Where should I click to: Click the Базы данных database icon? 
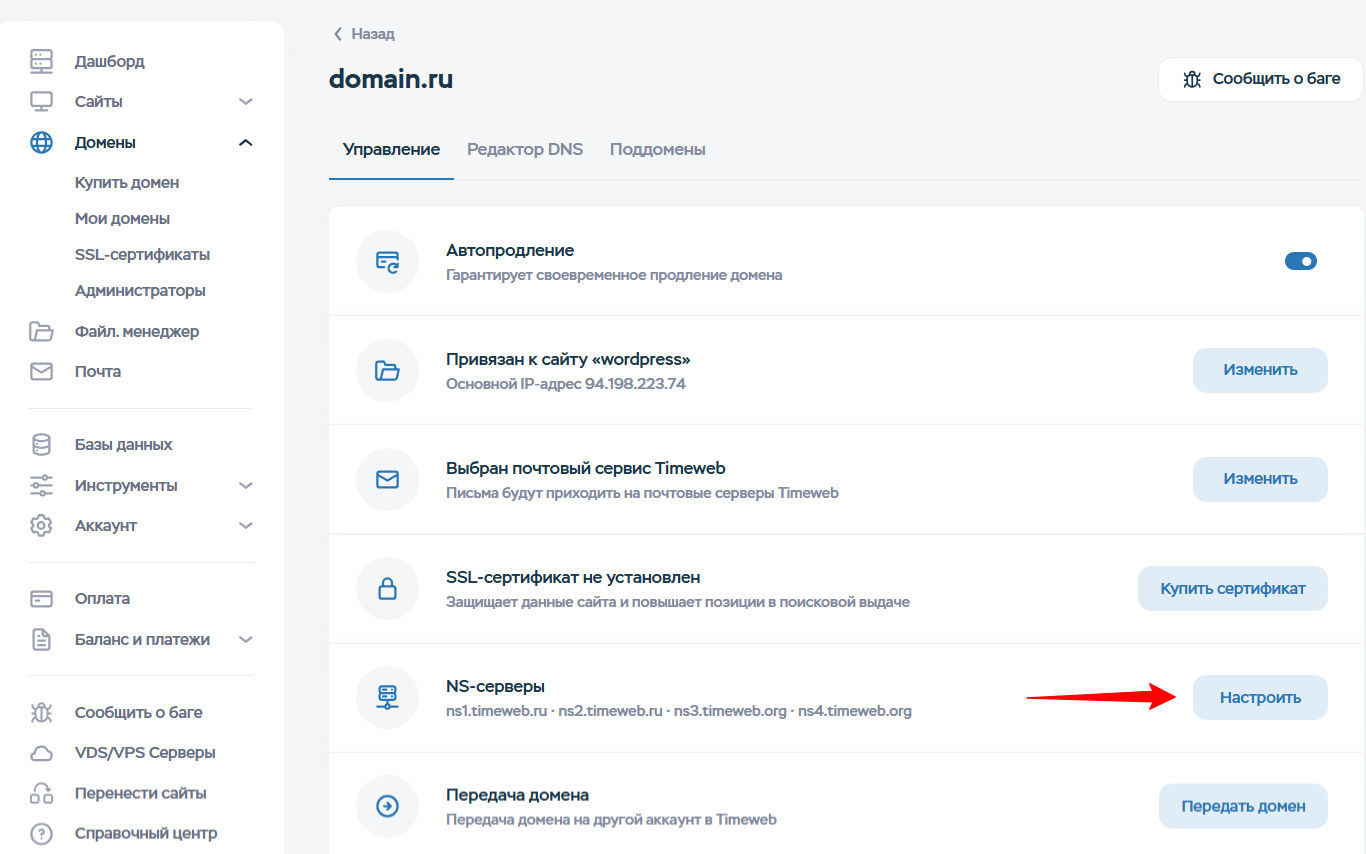click(x=41, y=445)
